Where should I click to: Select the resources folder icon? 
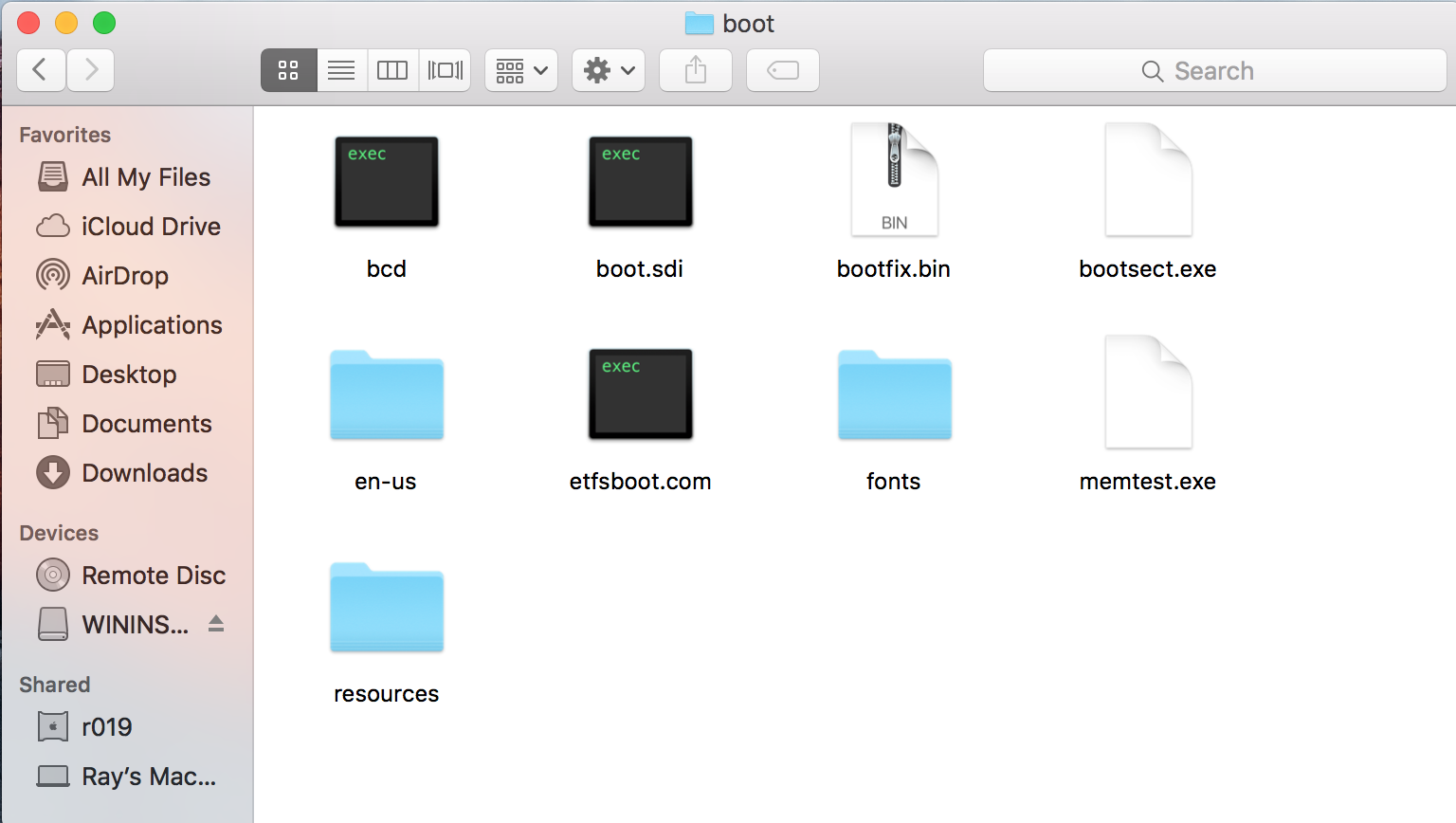(x=387, y=608)
